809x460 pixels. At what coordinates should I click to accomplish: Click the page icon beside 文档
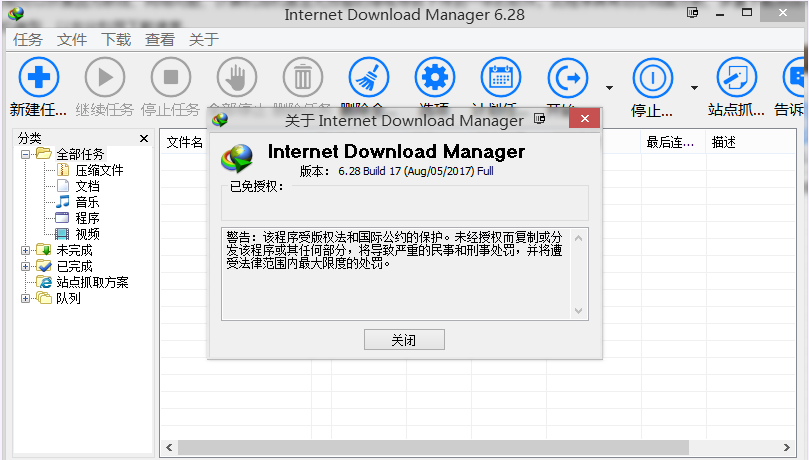[x=62, y=186]
